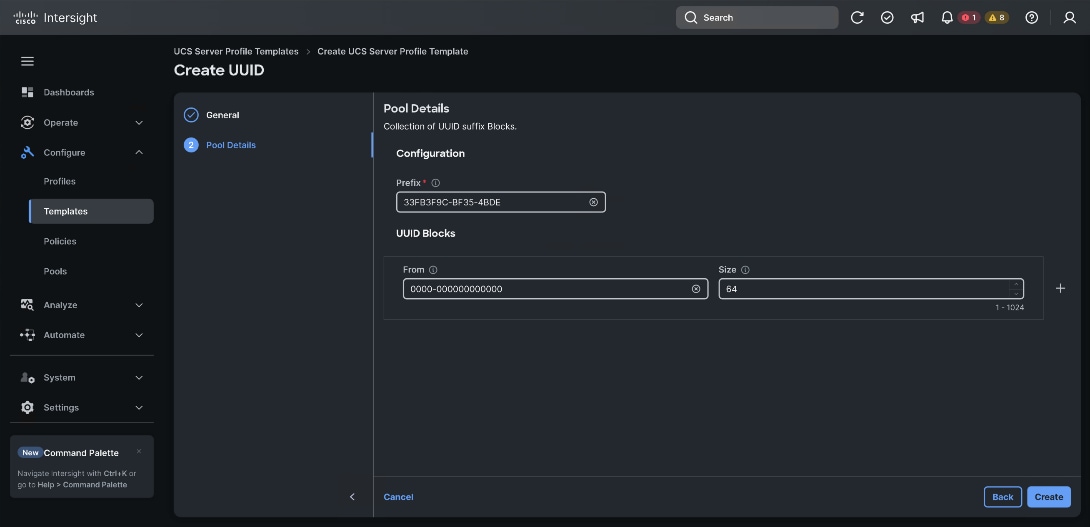This screenshot has height=527, width=1090.
Task: Click the Dashboards sidebar icon
Action: pos(27,92)
